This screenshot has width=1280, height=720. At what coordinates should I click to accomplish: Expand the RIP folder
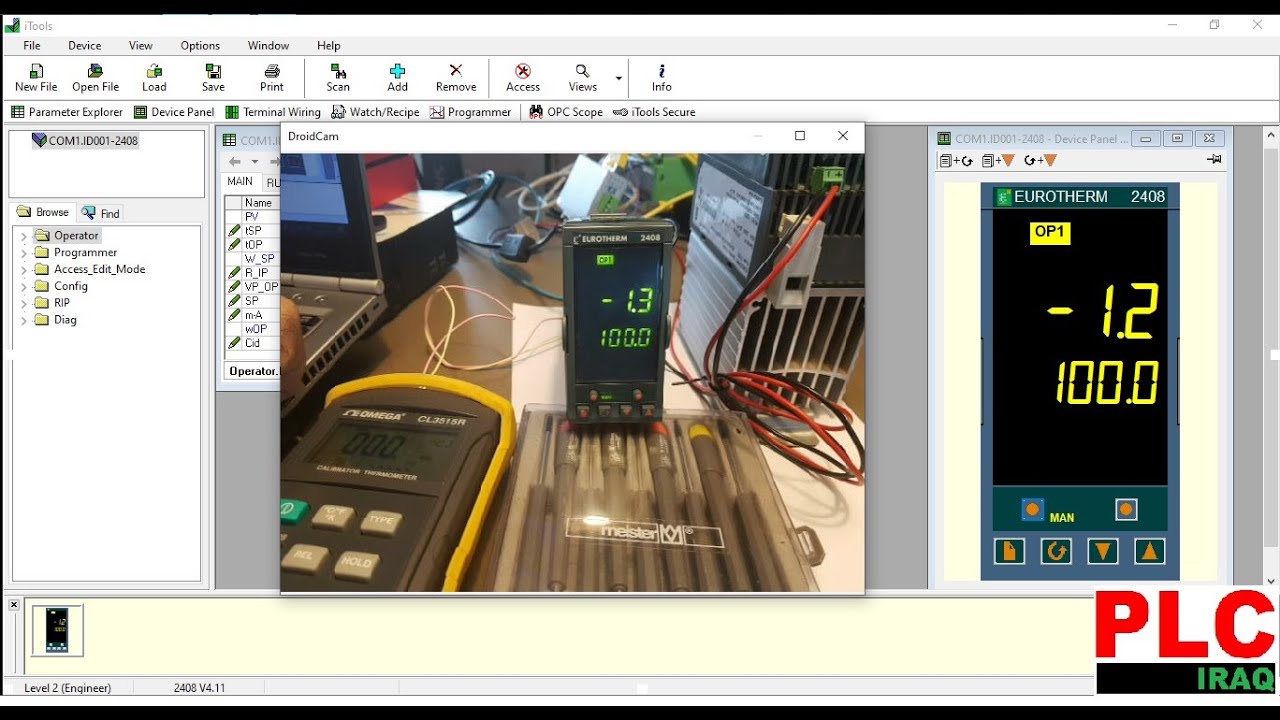24,303
